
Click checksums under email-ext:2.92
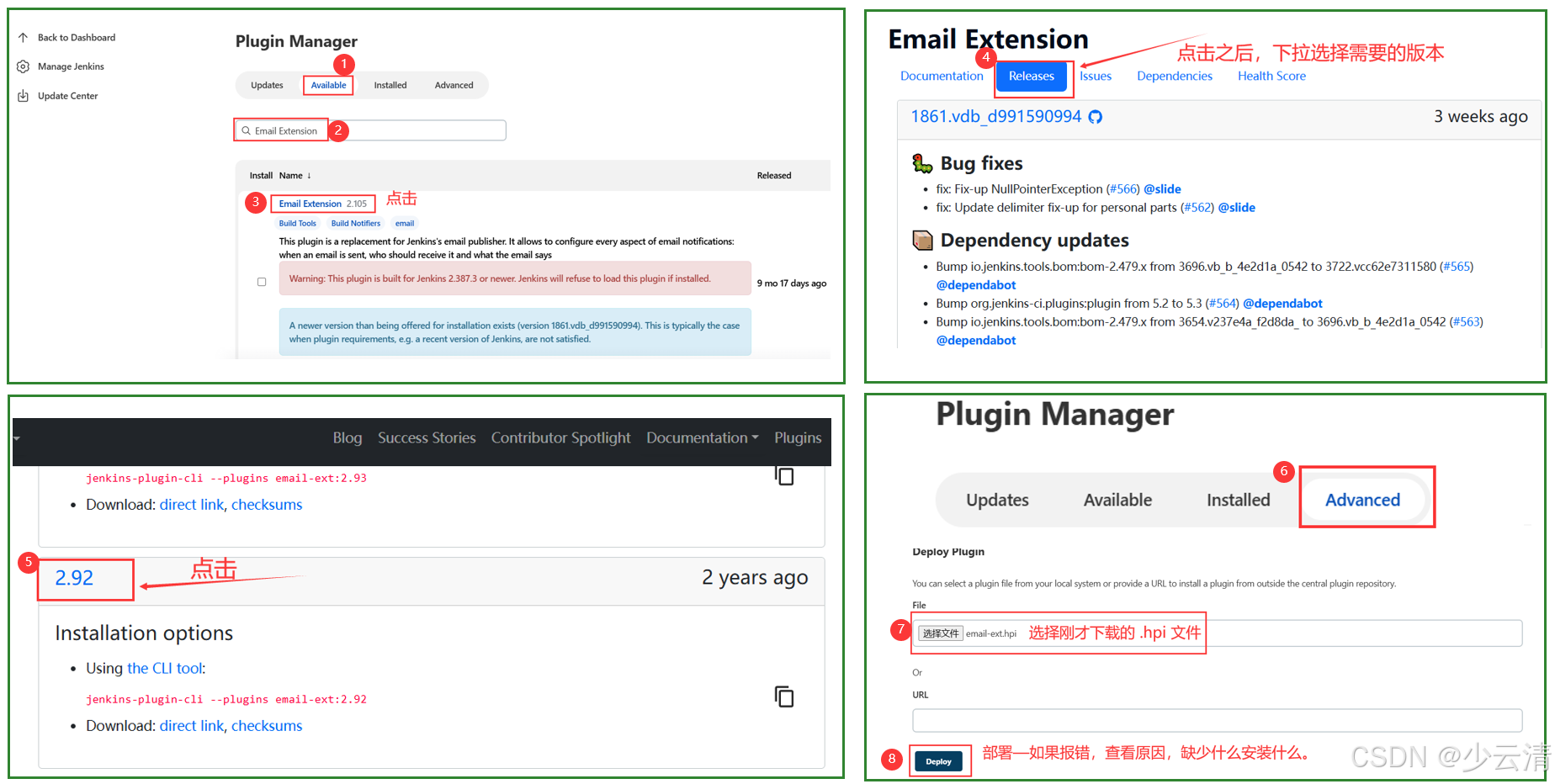coord(267,726)
